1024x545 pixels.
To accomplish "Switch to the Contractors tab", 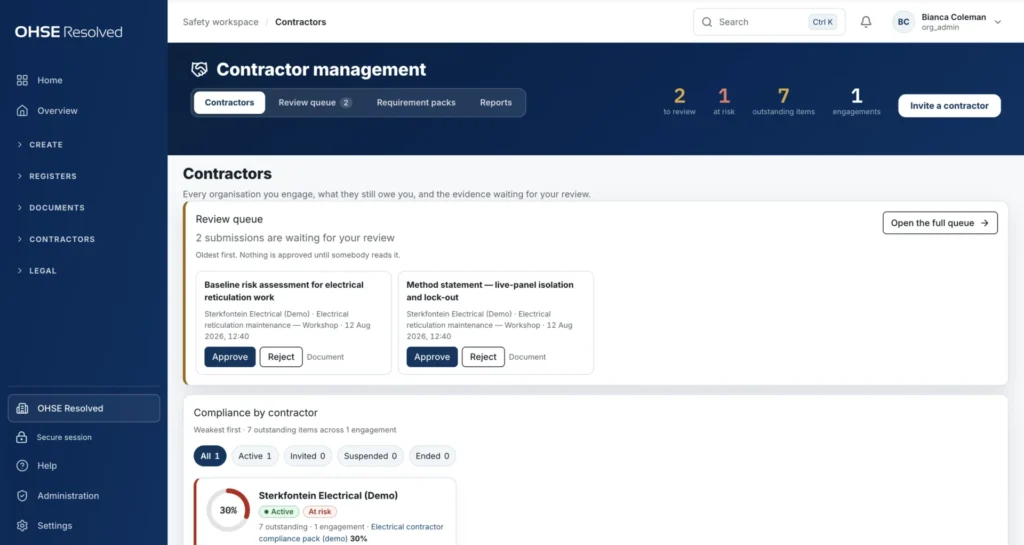I will [x=229, y=102].
